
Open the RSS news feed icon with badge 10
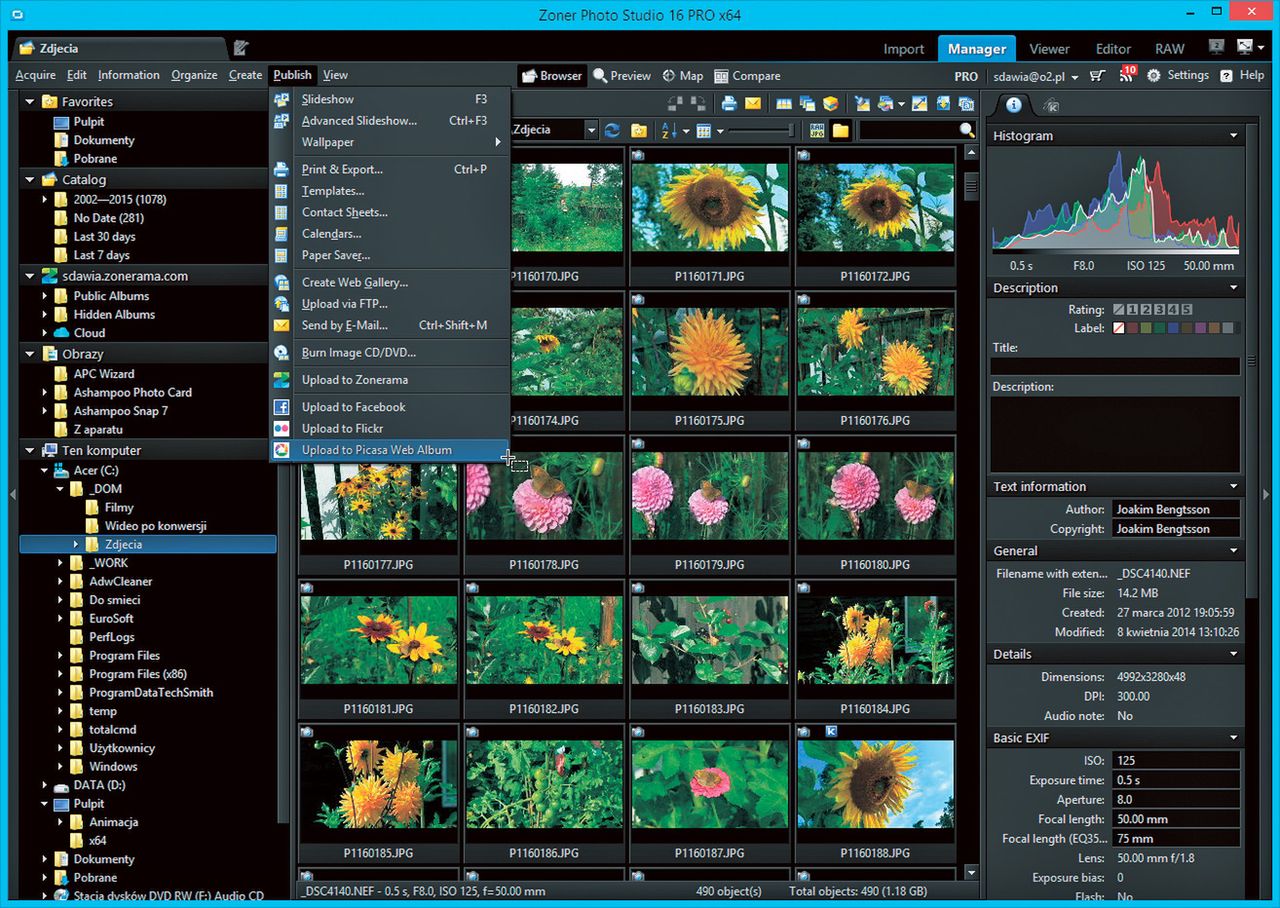[x=1127, y=74]
